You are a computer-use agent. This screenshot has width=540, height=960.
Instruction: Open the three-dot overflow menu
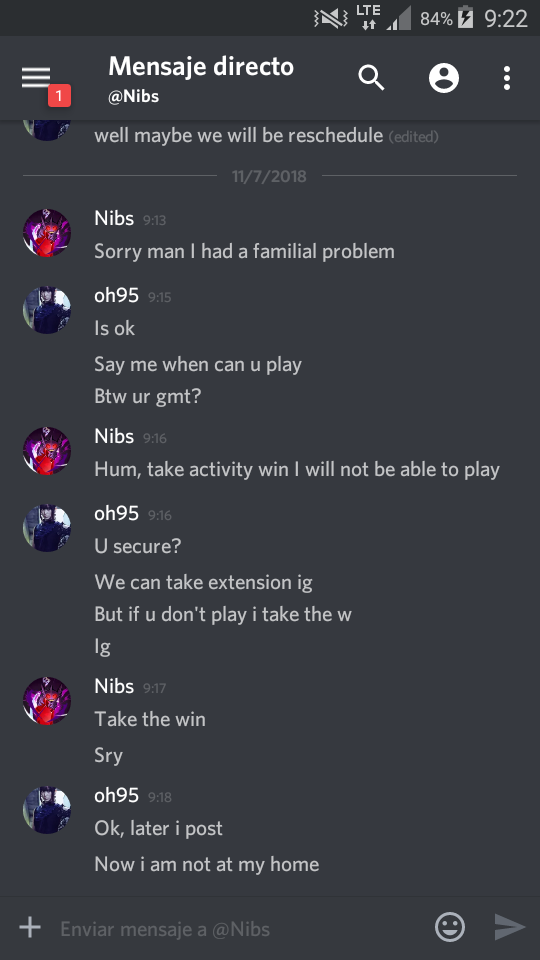pyautogui.click(x=506, y=78)
